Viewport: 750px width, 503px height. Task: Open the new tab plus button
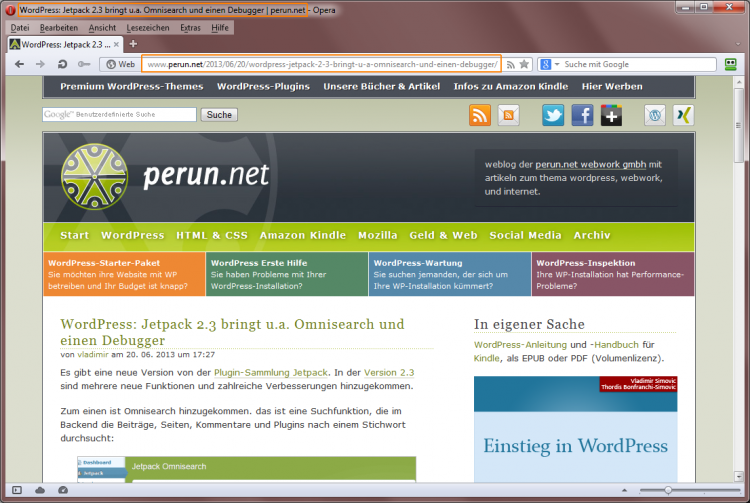tap(132, 44)
